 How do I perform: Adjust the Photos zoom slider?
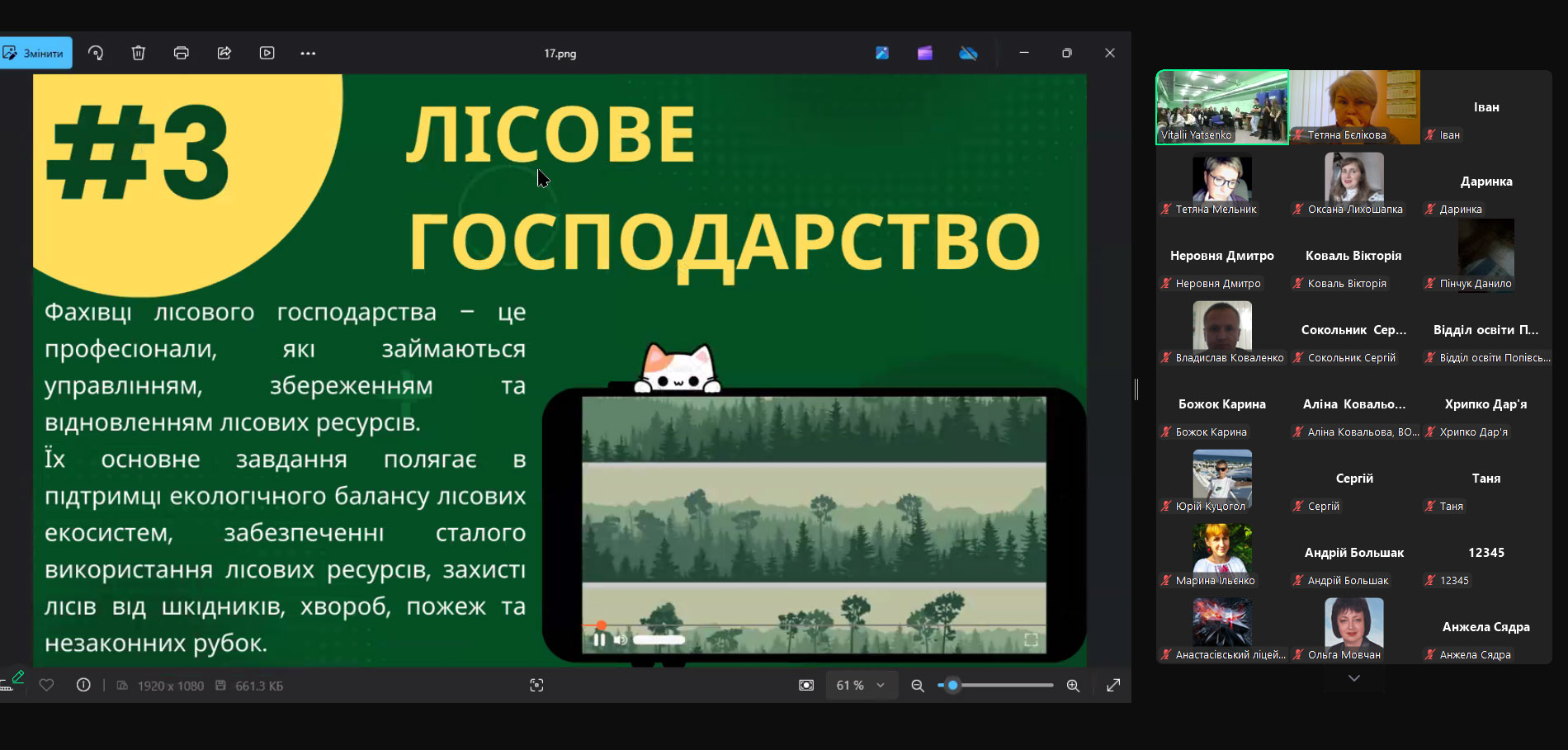[995, 685]
